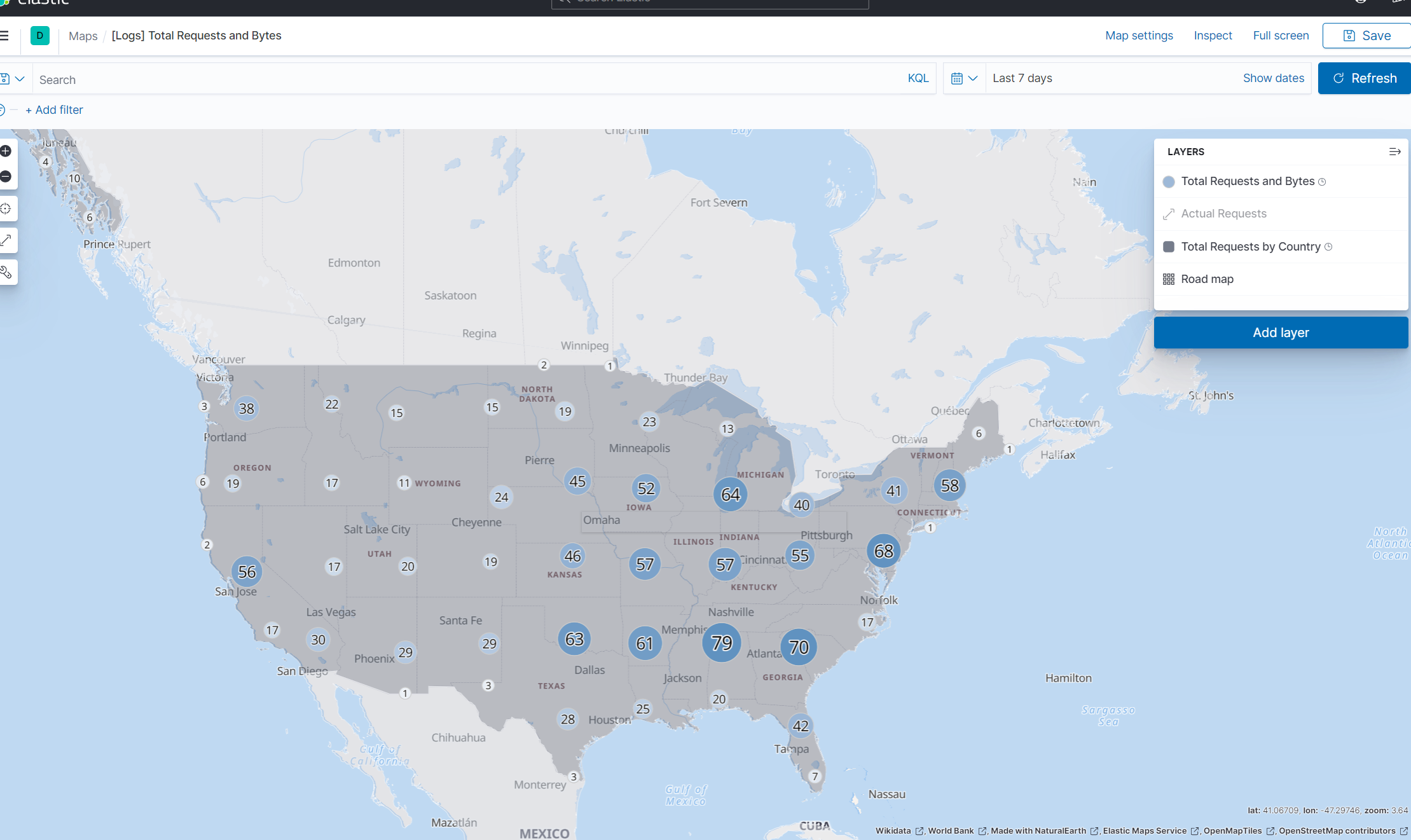Zoom out of the map

click(x=6, y=177)
